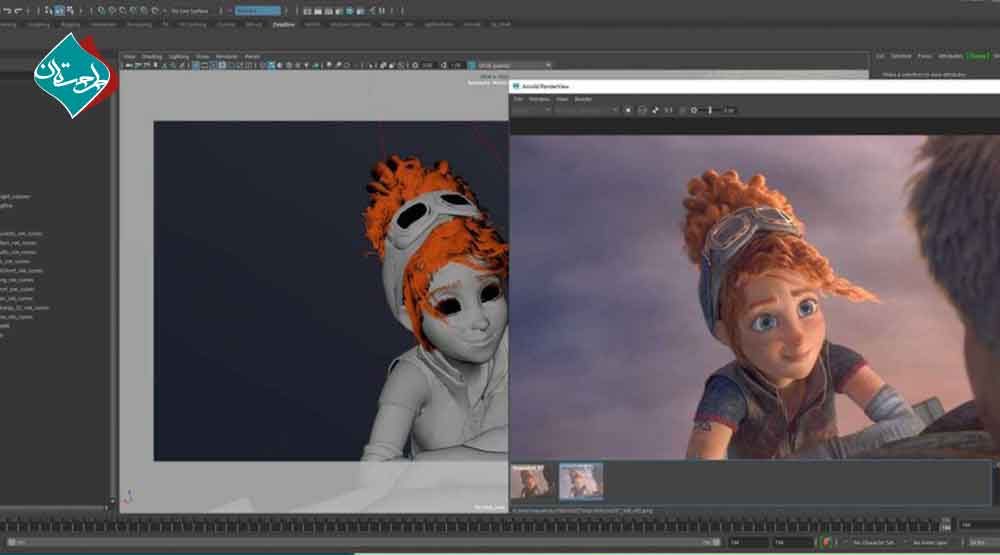The image size is (1000, 555).
Task: Enable the Snap to points magnet icon
Action: coord(122,11)
